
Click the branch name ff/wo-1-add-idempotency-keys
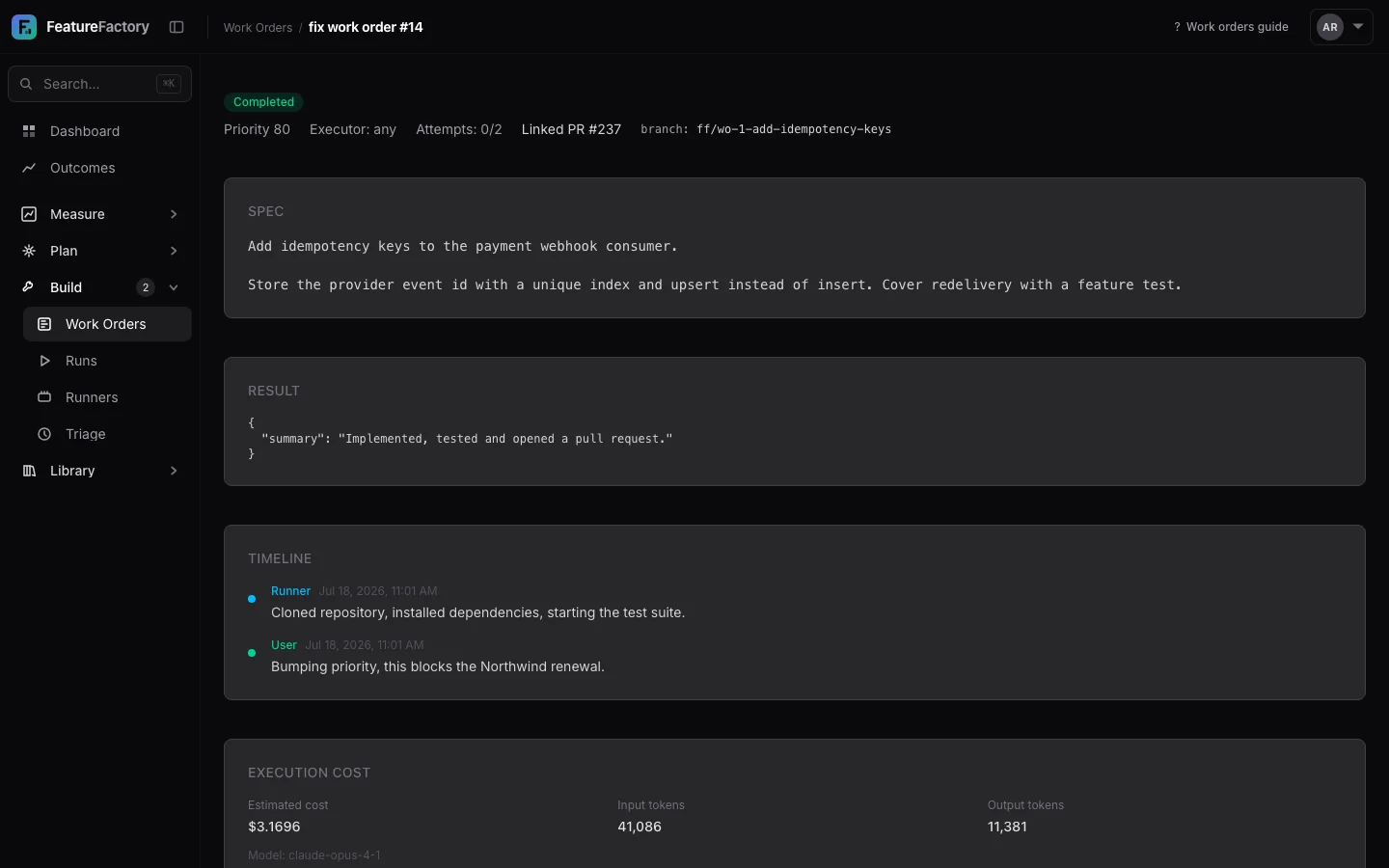(x=794, y=129)
